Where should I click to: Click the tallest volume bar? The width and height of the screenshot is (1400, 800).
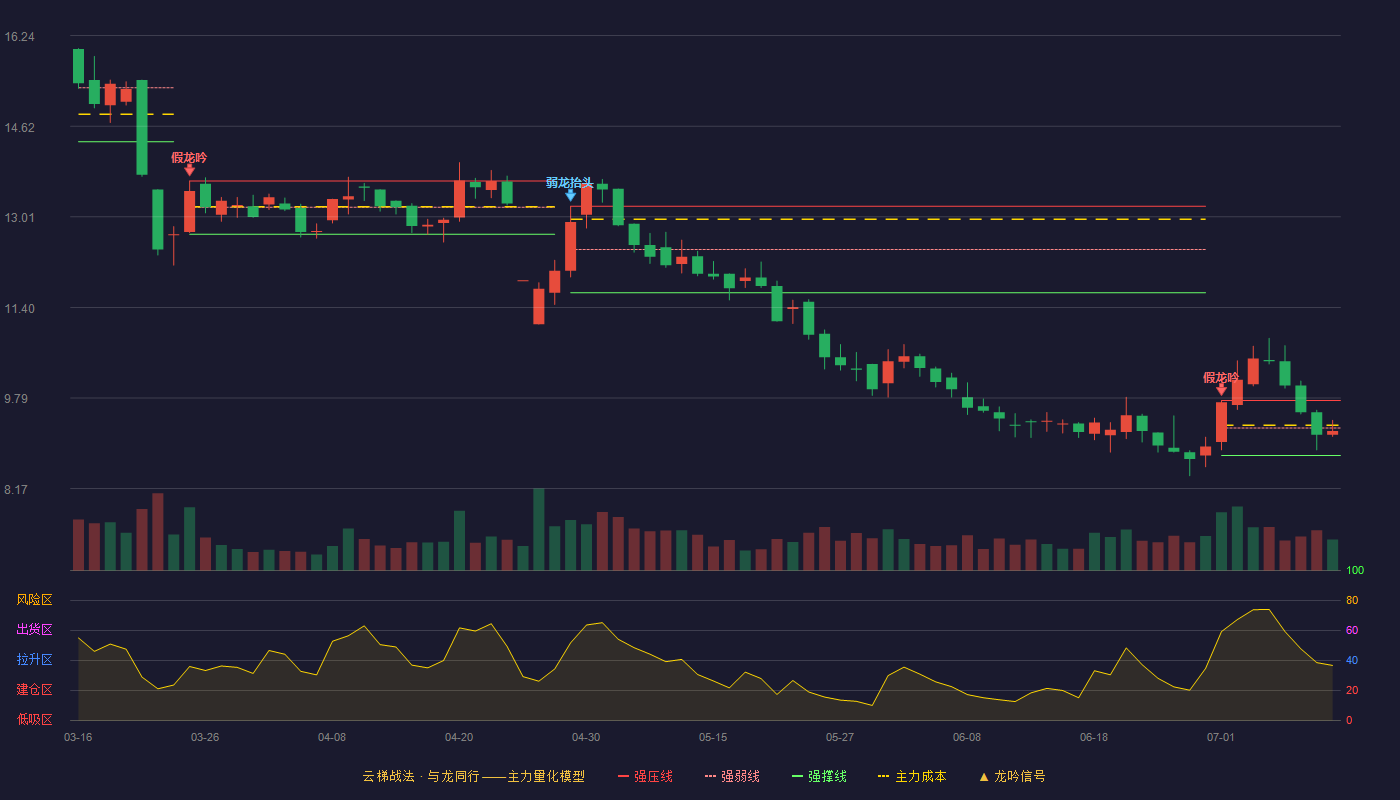tap(539, 529)
